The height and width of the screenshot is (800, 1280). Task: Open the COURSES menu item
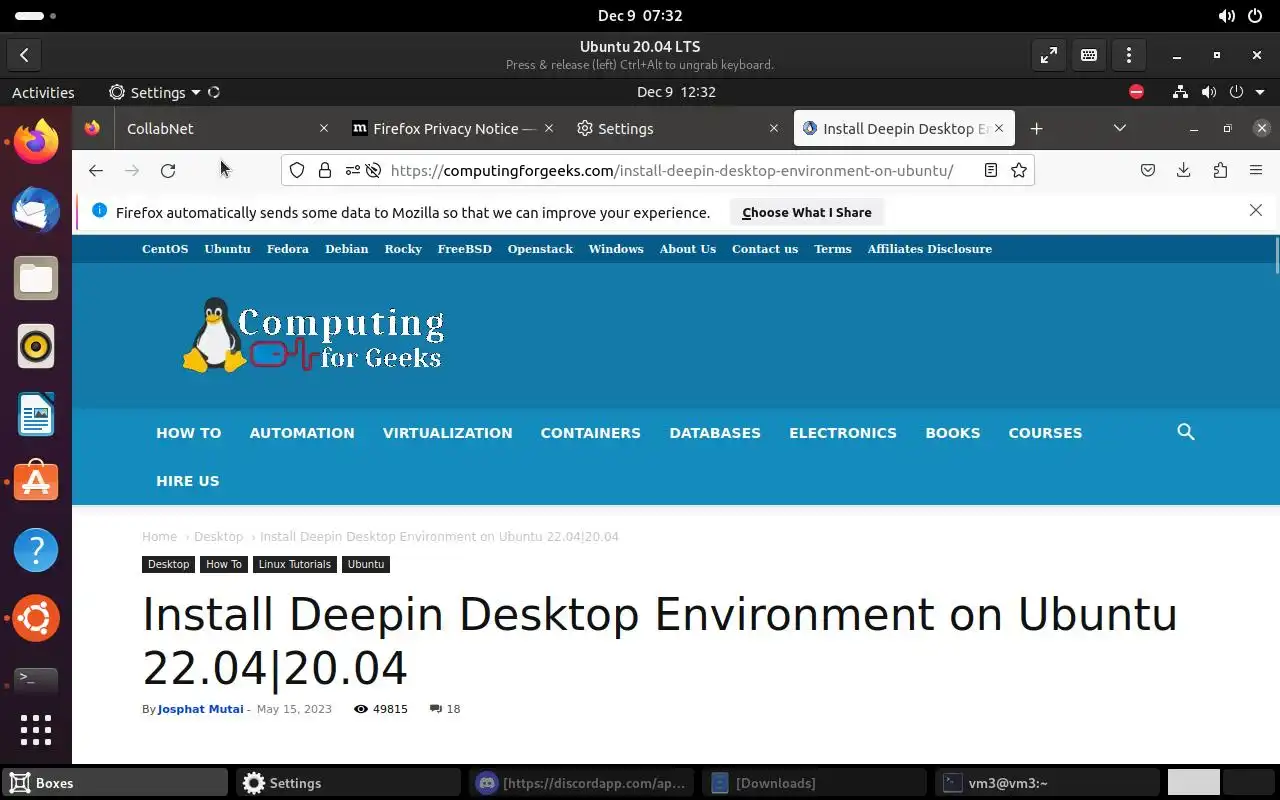coord(1045,433)
